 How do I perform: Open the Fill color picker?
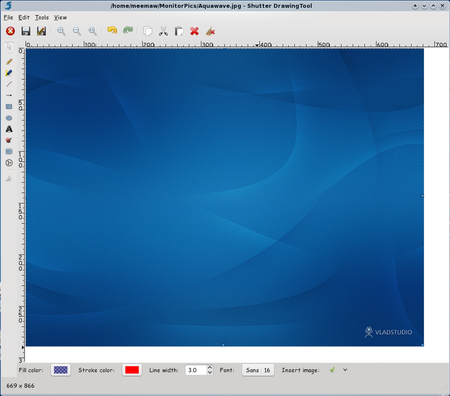(x=61, y=370)
